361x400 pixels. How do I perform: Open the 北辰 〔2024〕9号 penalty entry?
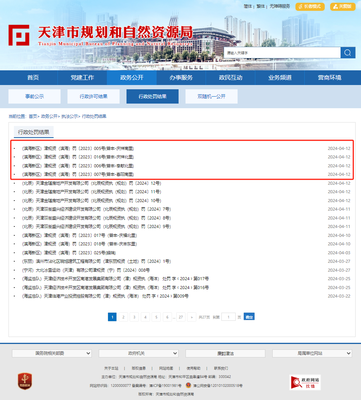97,226
